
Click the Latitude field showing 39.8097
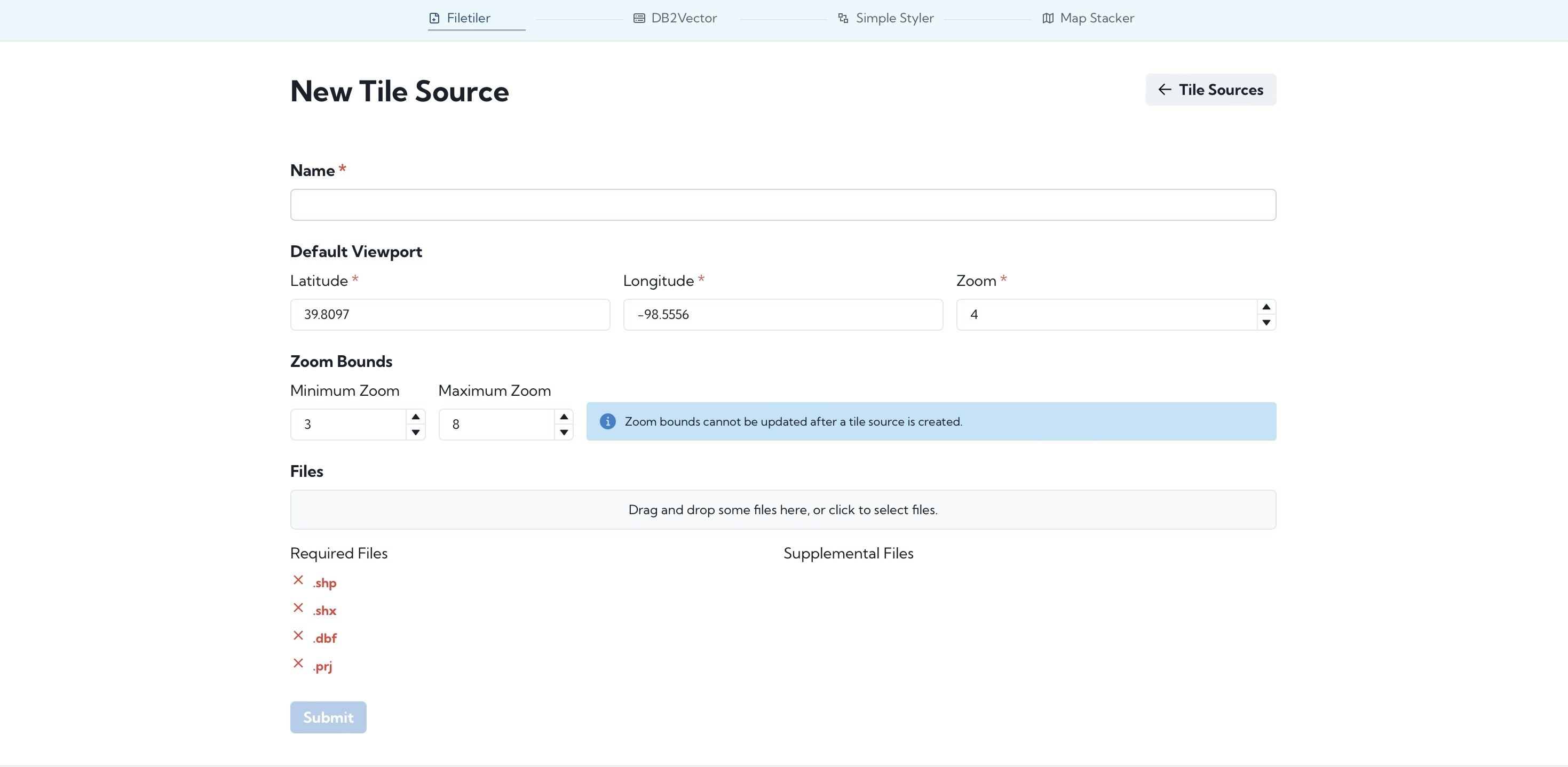450,315
